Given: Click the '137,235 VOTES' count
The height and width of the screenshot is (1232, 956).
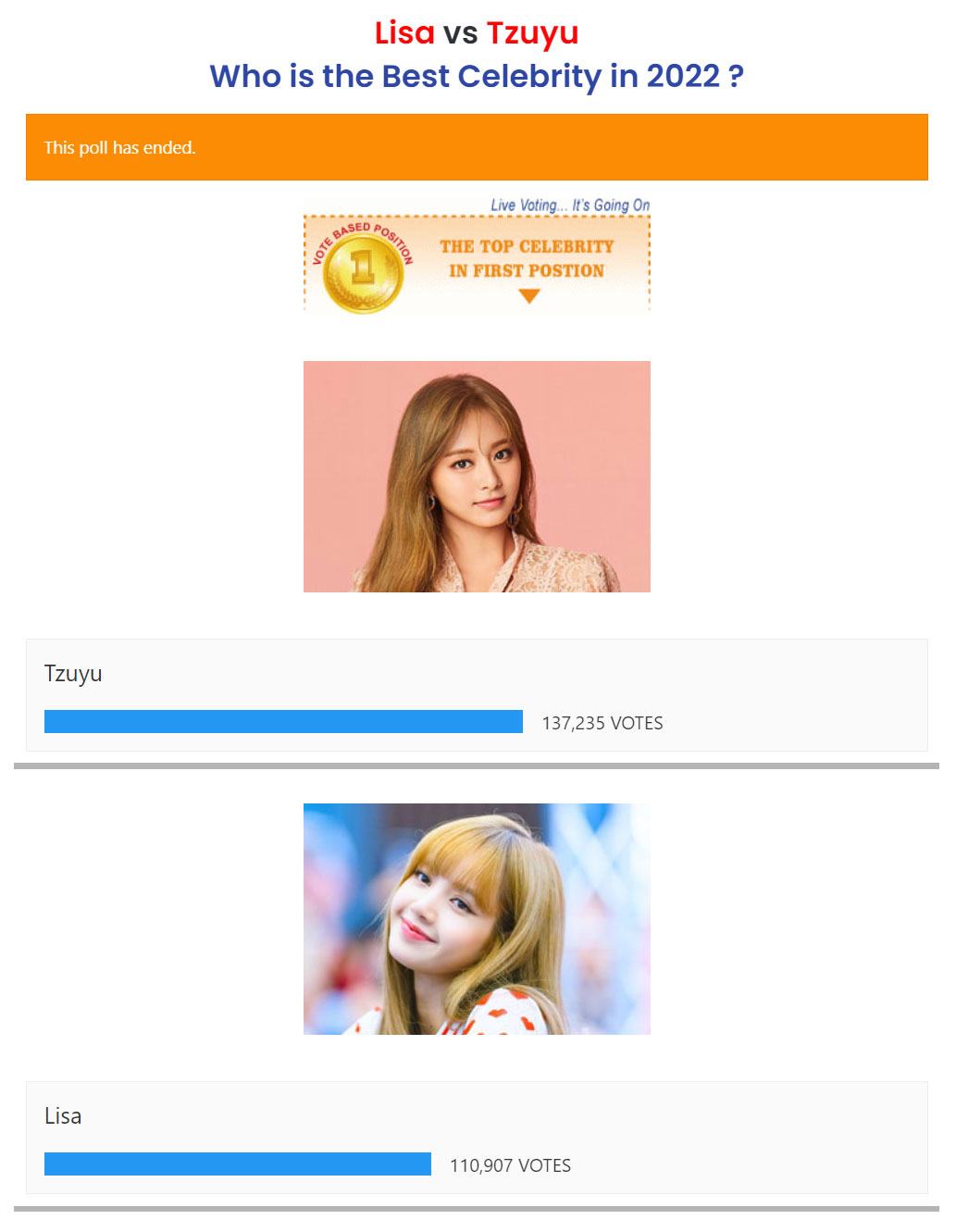Looking at the screenshot, I should [602, 723].
